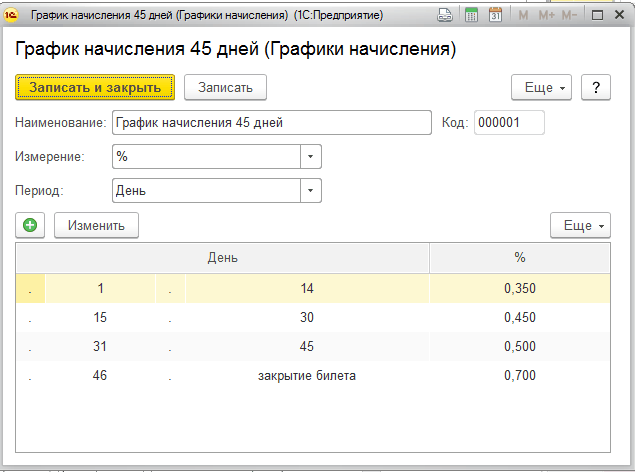Open help with the ? button
The width and height of the screenshot is (635, 472).
pos(596,87)
